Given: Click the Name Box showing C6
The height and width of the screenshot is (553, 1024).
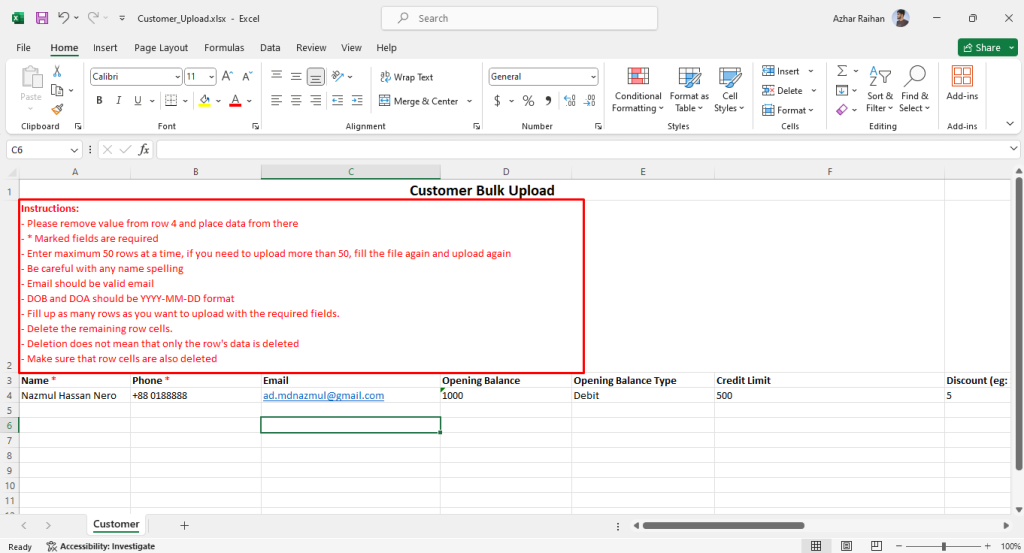Looking at the screenshot, I should tap(43, 150).
